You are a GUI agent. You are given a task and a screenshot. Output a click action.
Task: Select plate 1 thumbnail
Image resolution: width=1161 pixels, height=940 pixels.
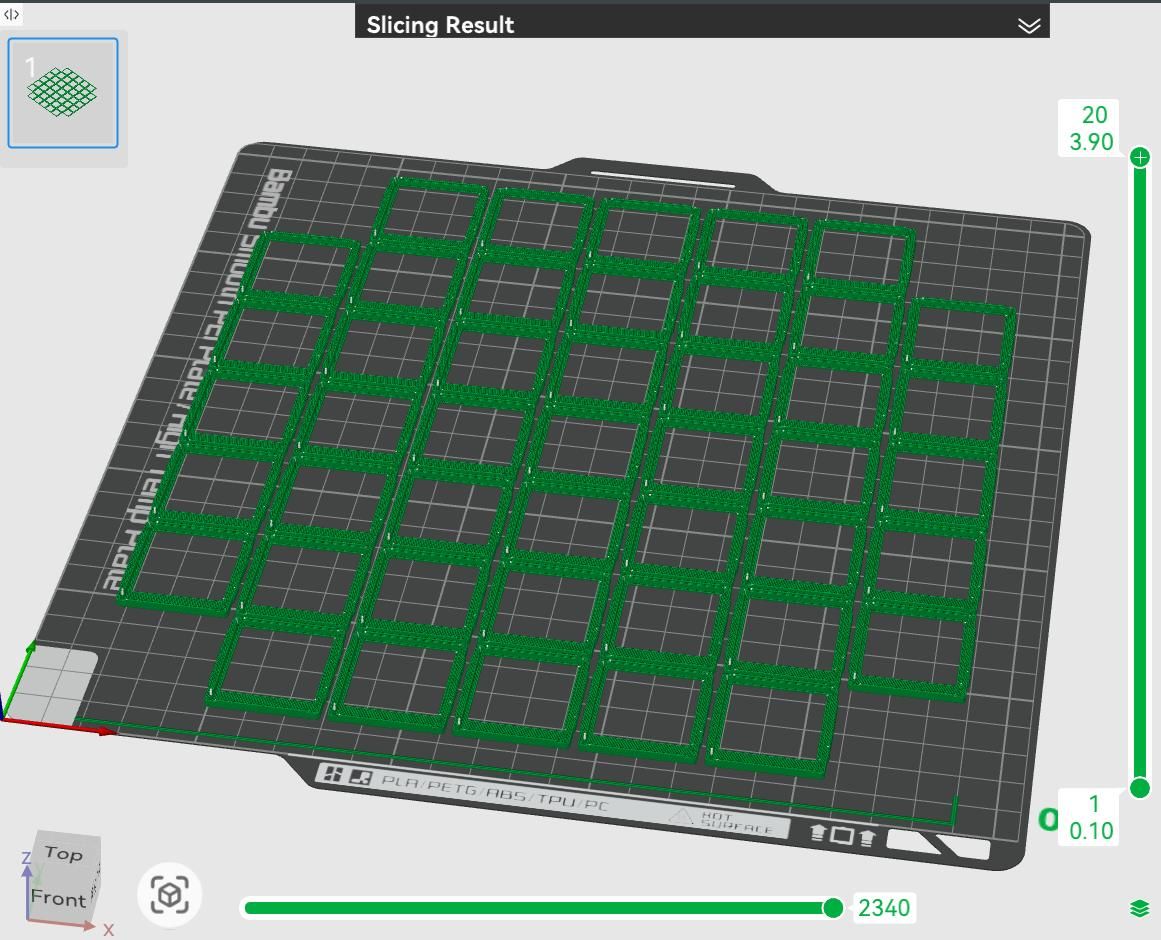coord(63,93)
